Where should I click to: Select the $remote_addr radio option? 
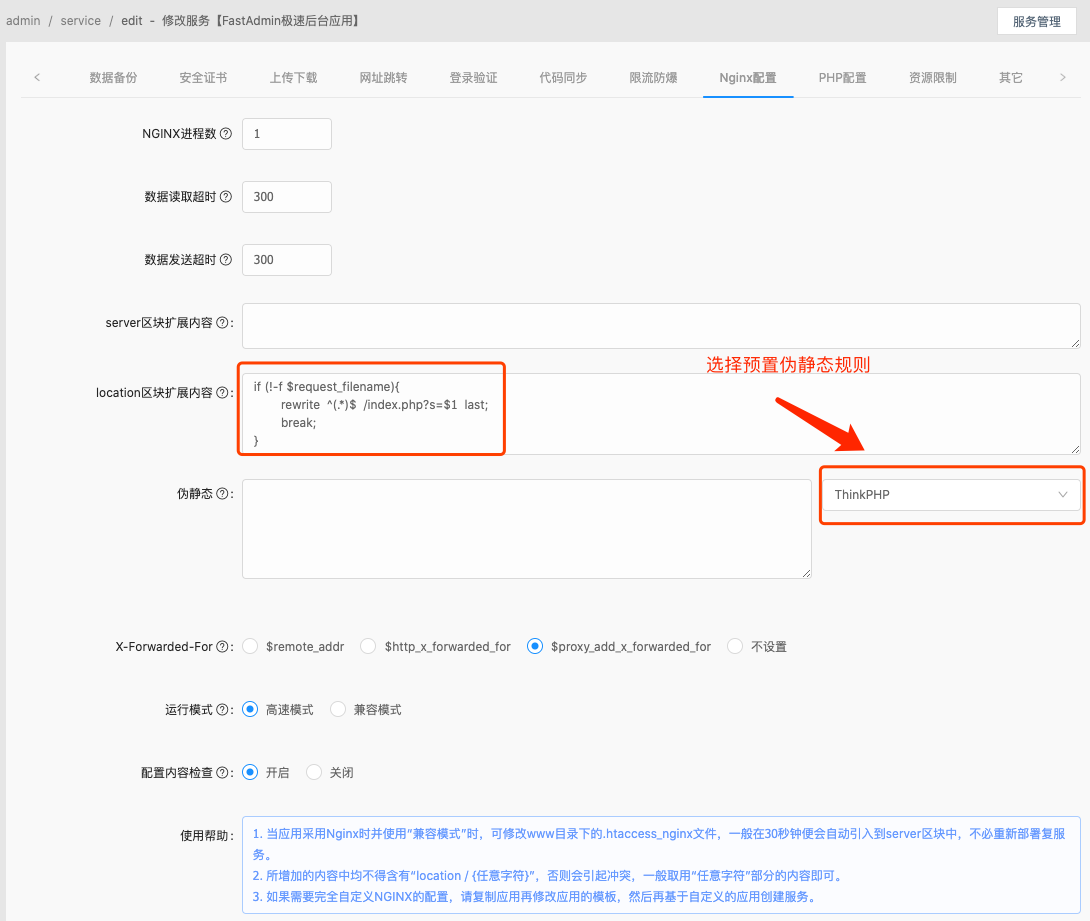click(249, 646)
